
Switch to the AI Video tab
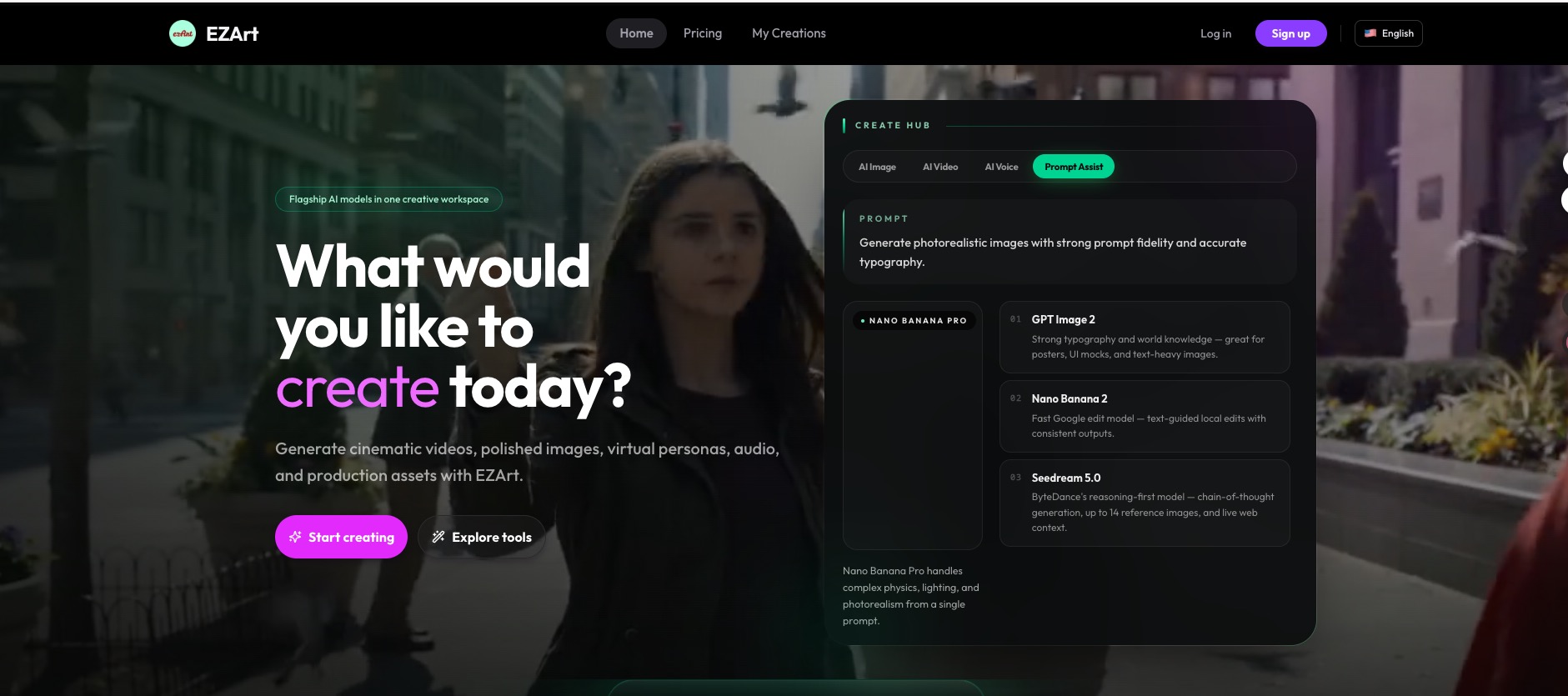[940, 167]
